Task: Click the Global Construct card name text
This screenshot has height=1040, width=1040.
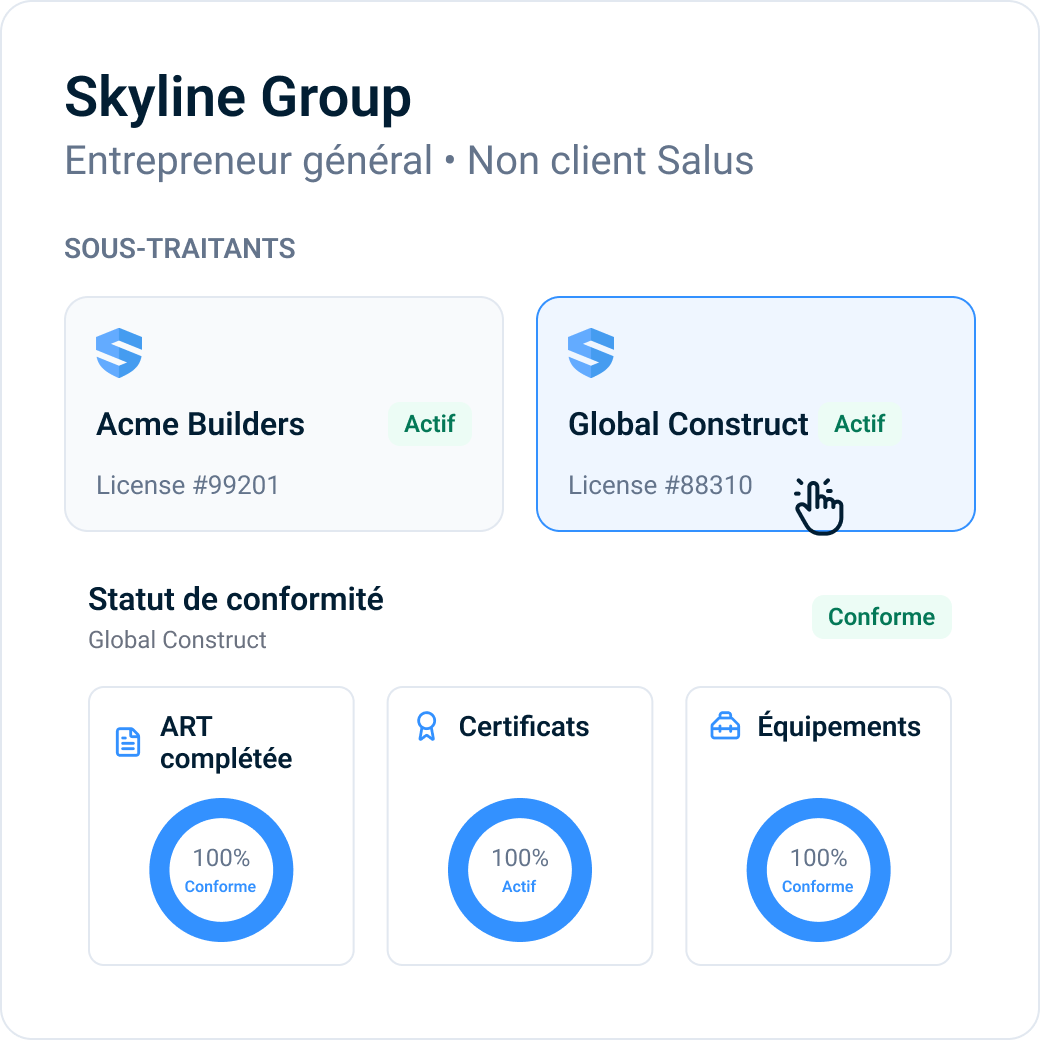Action: click(x=688, y=424)
